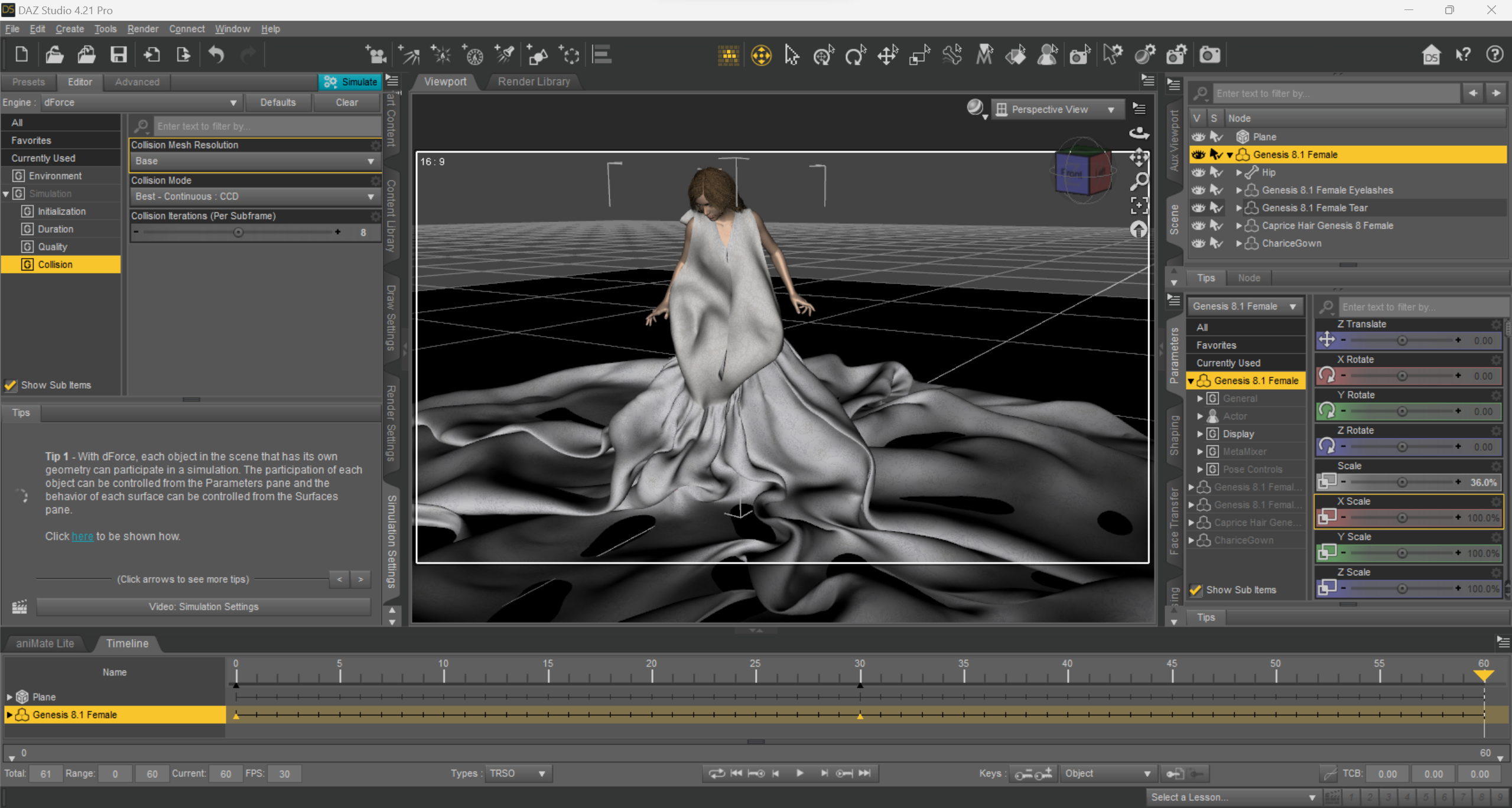
Task: Click the Video: Simulation Settings button
Action: (203, 607)
